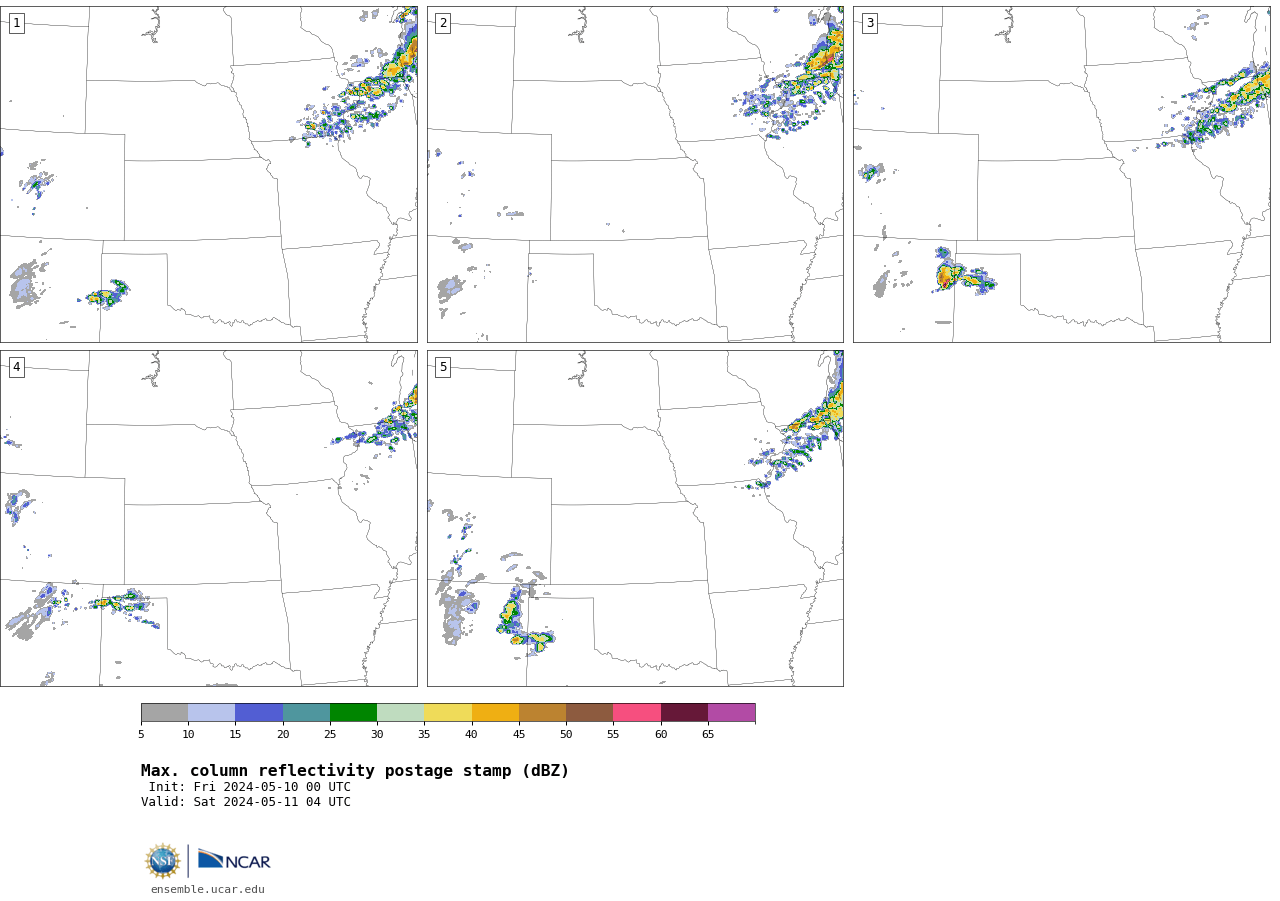Click the brown 50-55 dBZ swatch

click(589, 713)
